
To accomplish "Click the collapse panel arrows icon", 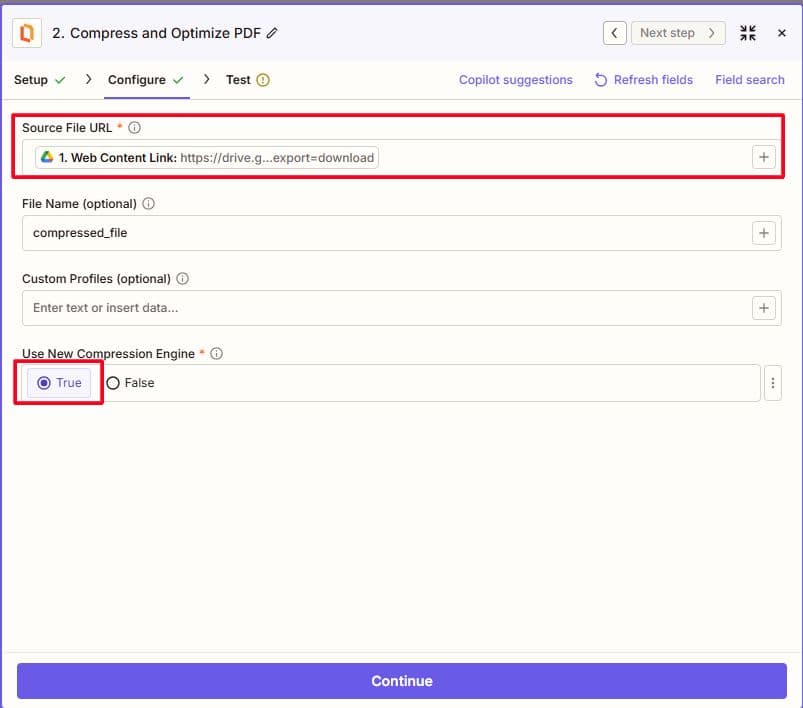I will tap(748, 33).
